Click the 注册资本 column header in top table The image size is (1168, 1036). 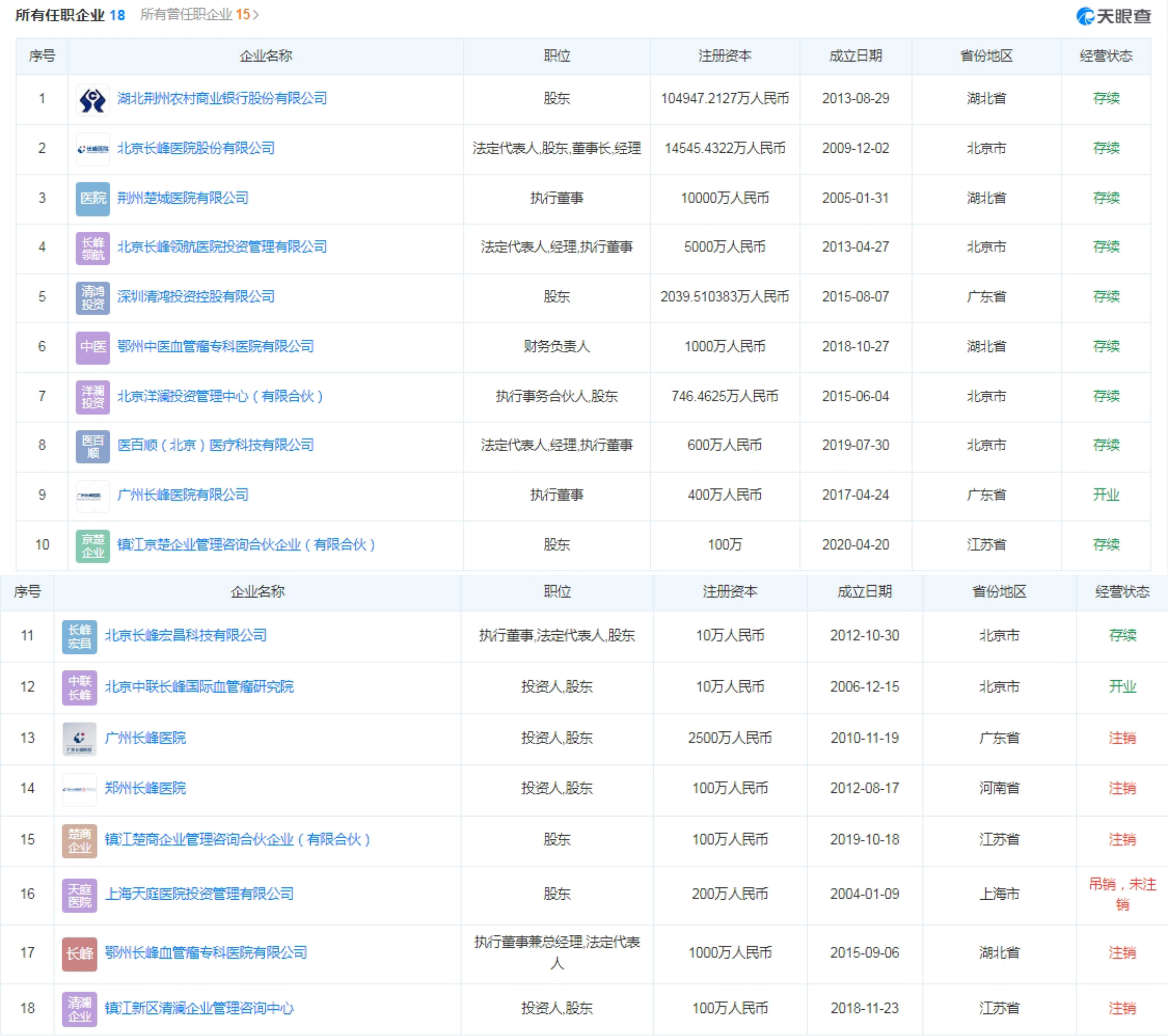point(725,56)
